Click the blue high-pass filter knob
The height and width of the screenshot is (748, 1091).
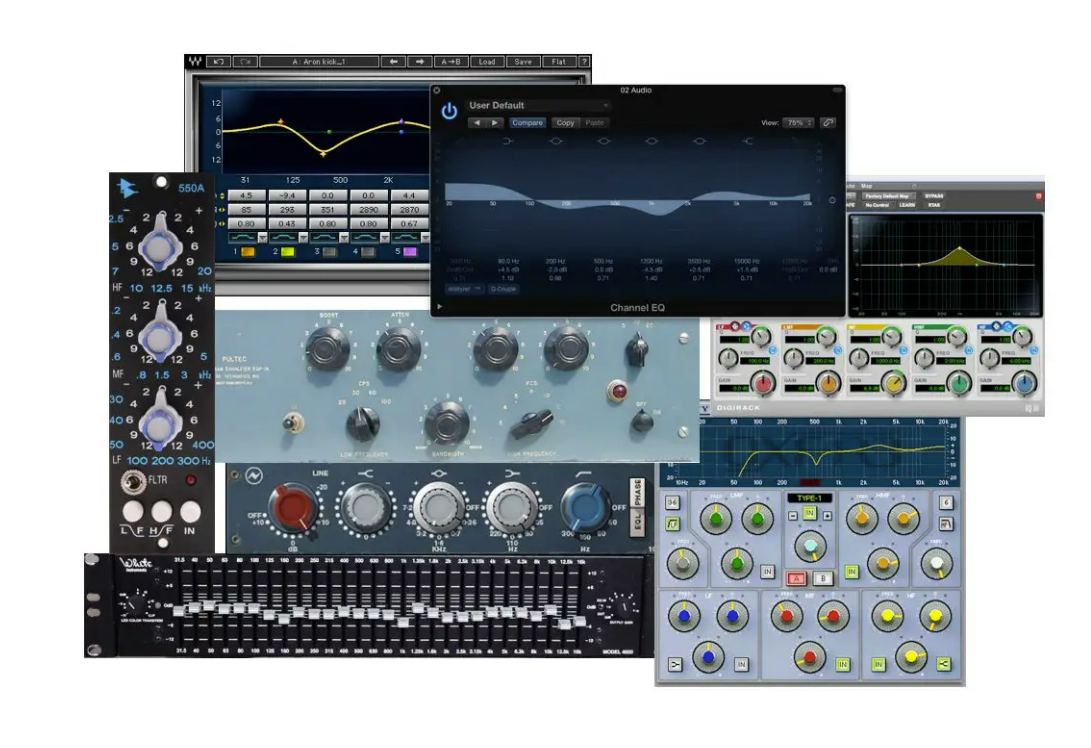(x=585, y=507)
